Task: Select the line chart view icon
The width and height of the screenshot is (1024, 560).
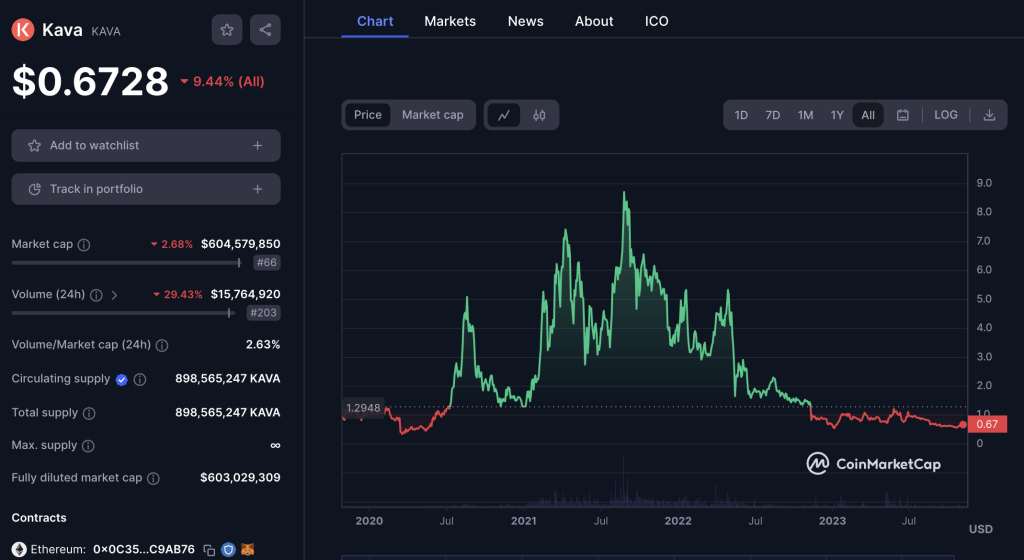Action: click(504, 115)
